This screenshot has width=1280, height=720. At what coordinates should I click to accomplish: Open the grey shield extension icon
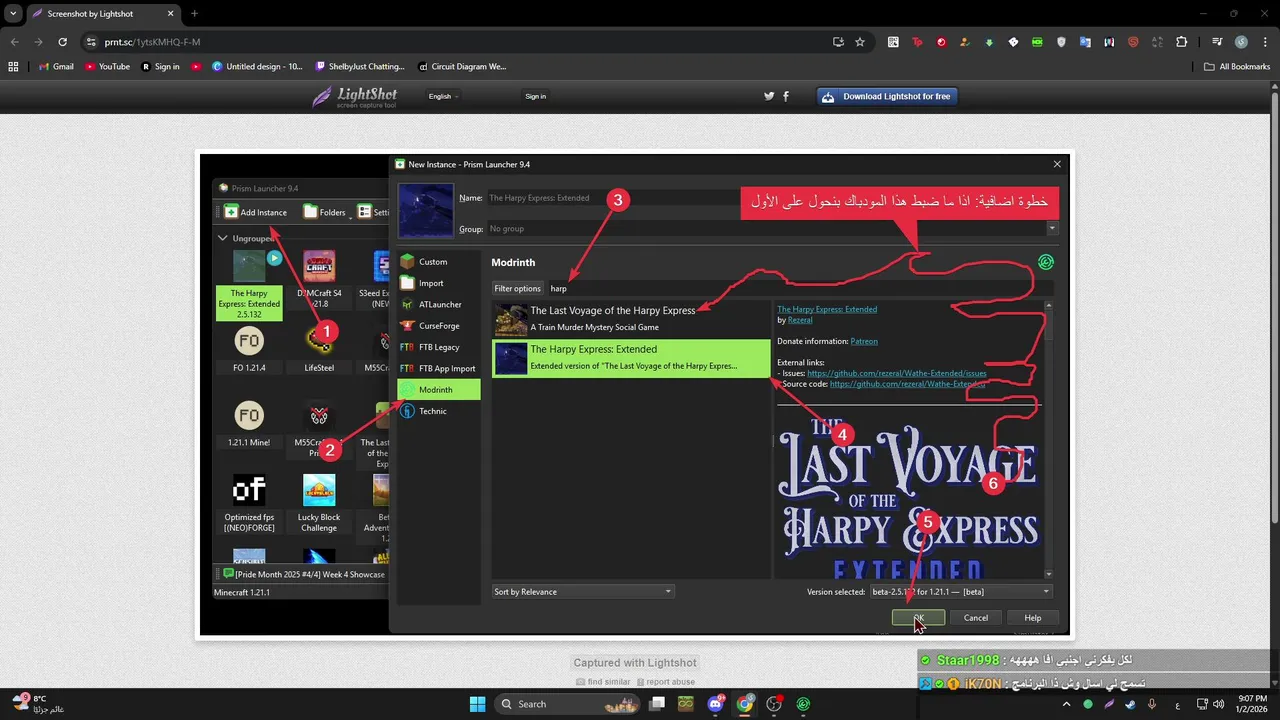(1061, 42)
